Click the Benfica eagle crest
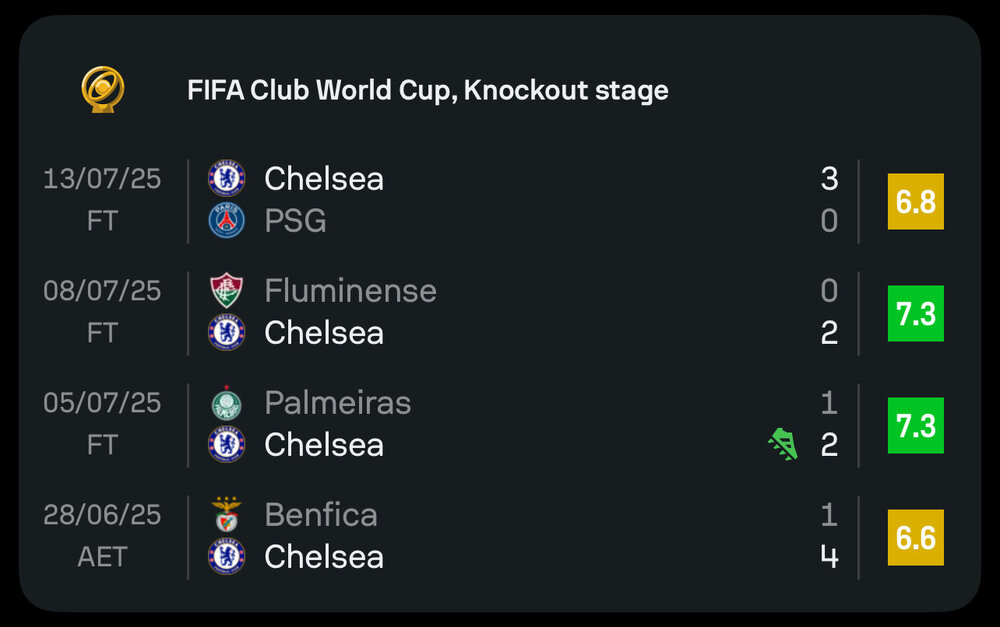The image size is (1000, 627). [226, 515]
